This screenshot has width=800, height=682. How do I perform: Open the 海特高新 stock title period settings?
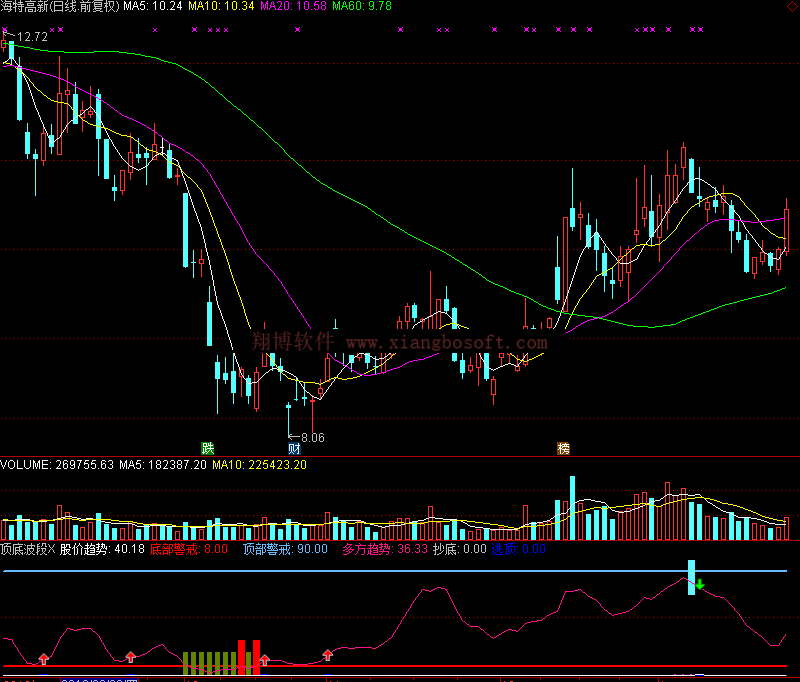[60, 6]
